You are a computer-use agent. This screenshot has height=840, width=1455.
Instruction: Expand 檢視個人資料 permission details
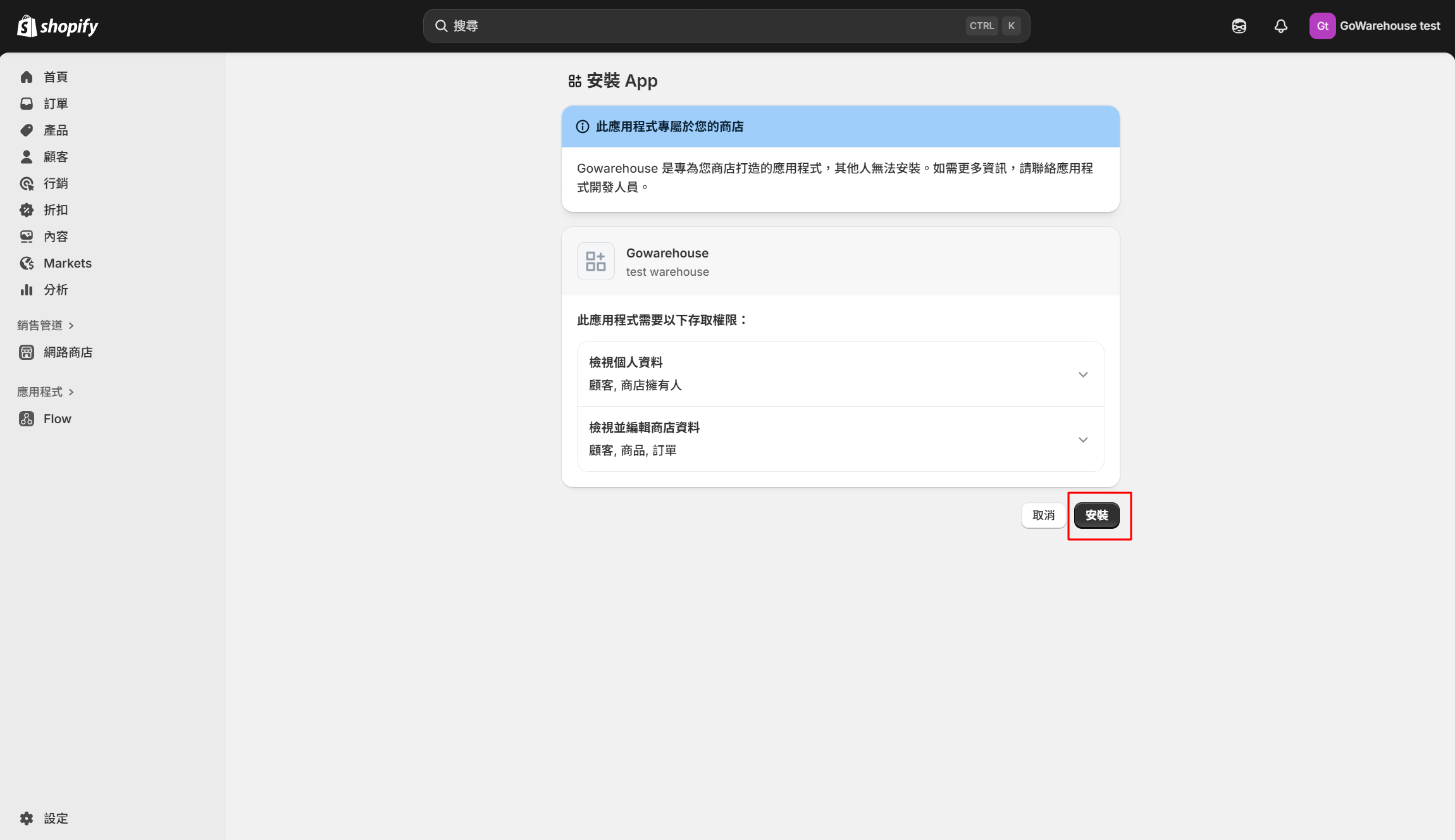pos(1082,374)
